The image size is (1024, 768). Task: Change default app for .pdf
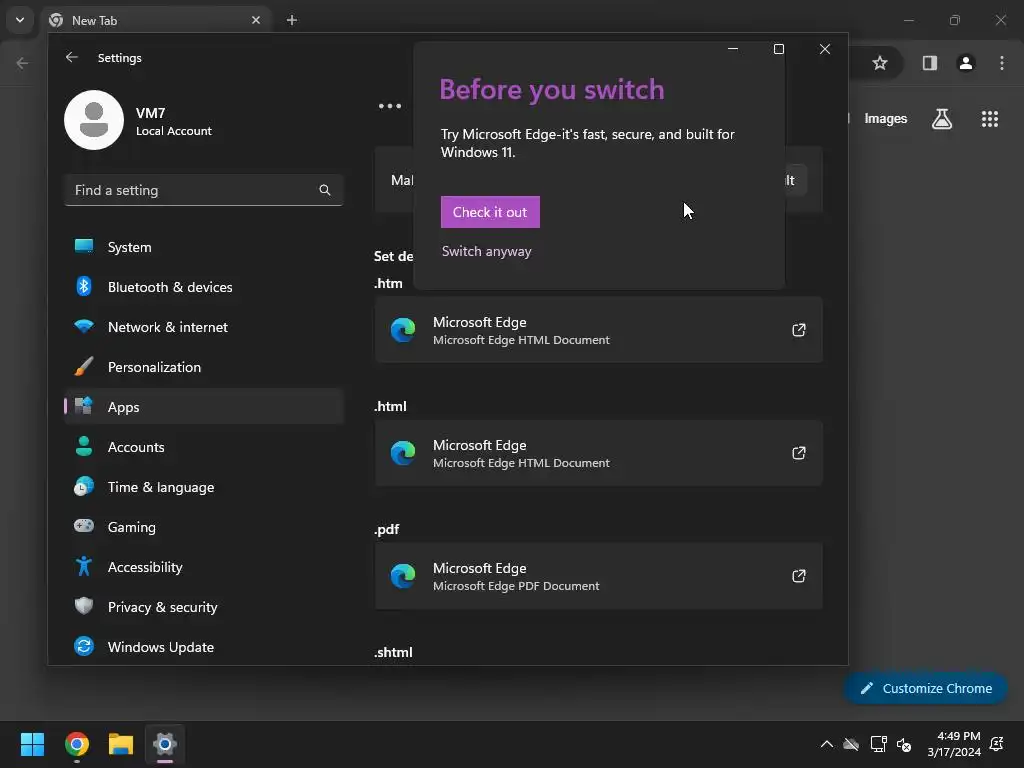coord(598,576)
